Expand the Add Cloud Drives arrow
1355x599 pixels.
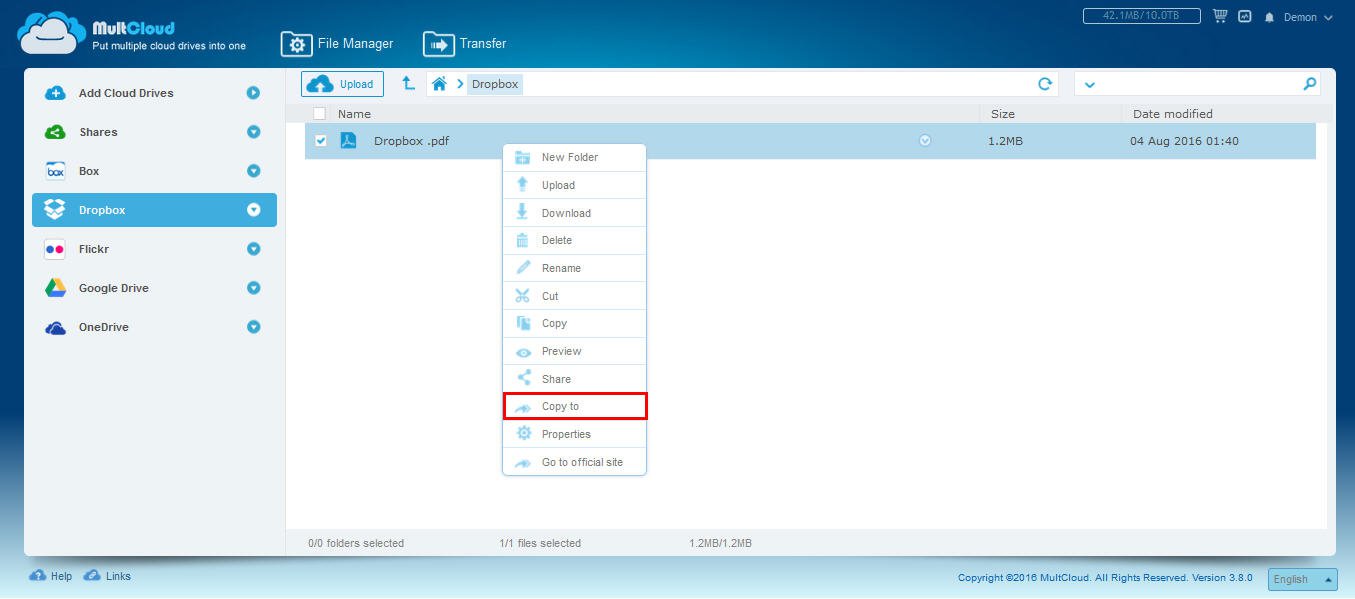[253, 93]
